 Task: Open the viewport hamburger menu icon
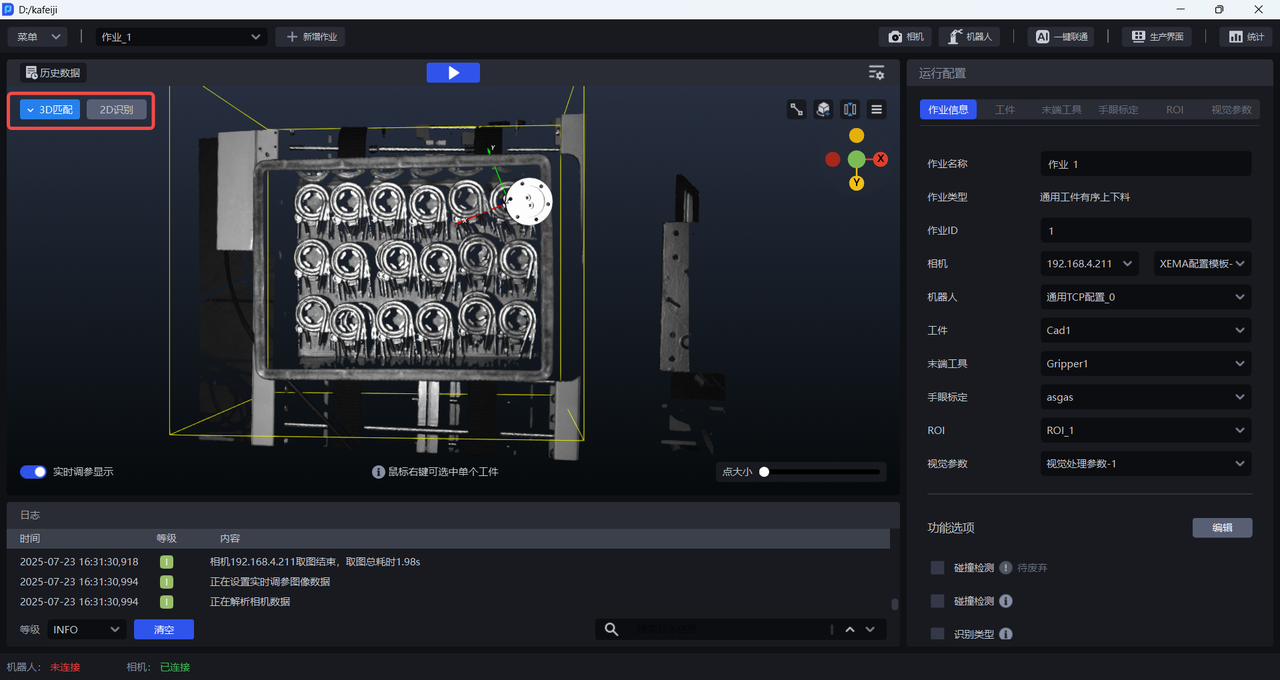(877, 110)
